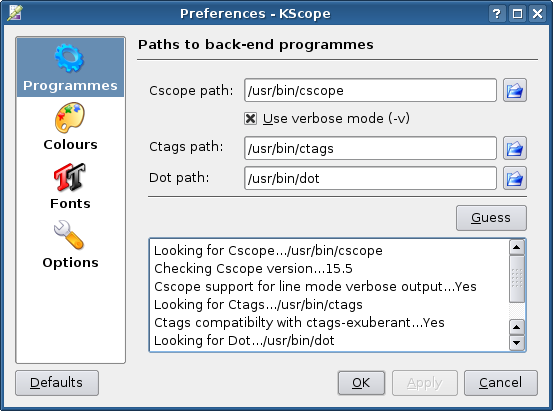Click the Defaults button
Viewport: 553px width, 411px height.
pyautogui.click(x=57, y=383)
